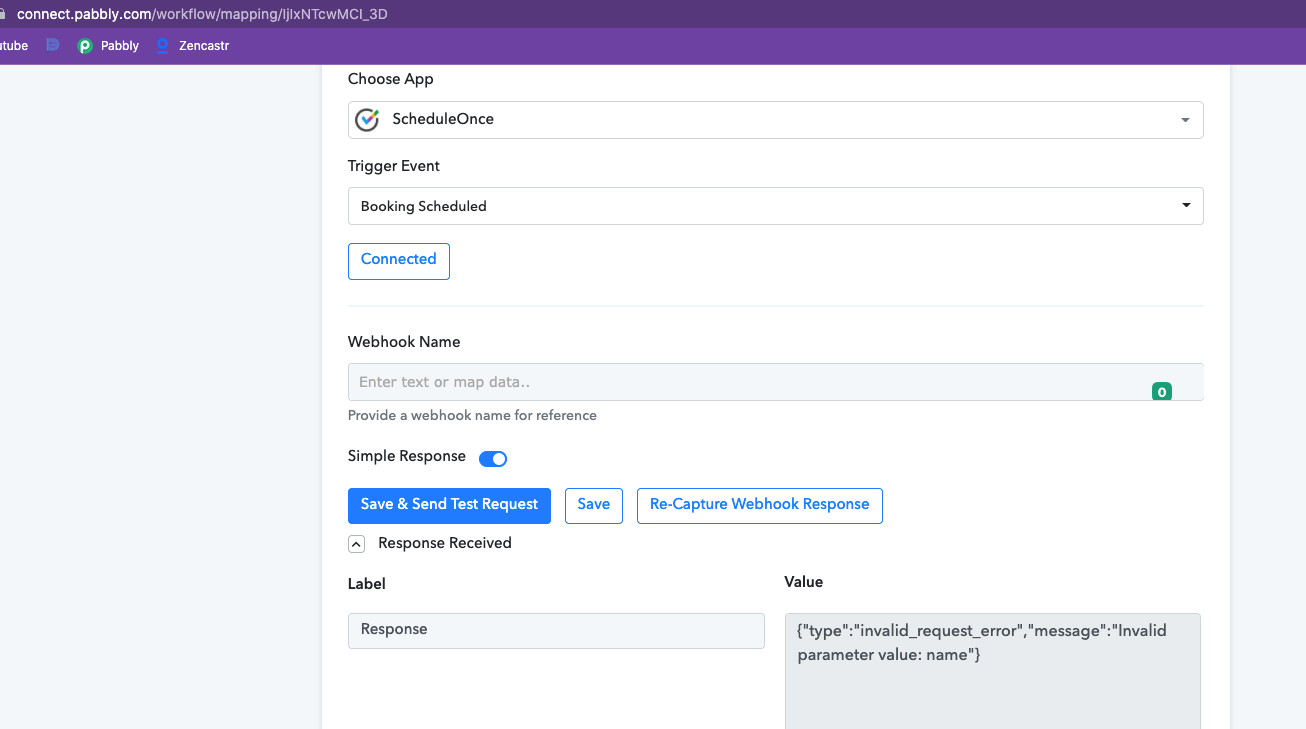Image resolution: width=1306 pixels, height=729 pixels.
Task: Open the Zencastr bookmark
Action: click(192, 46)
